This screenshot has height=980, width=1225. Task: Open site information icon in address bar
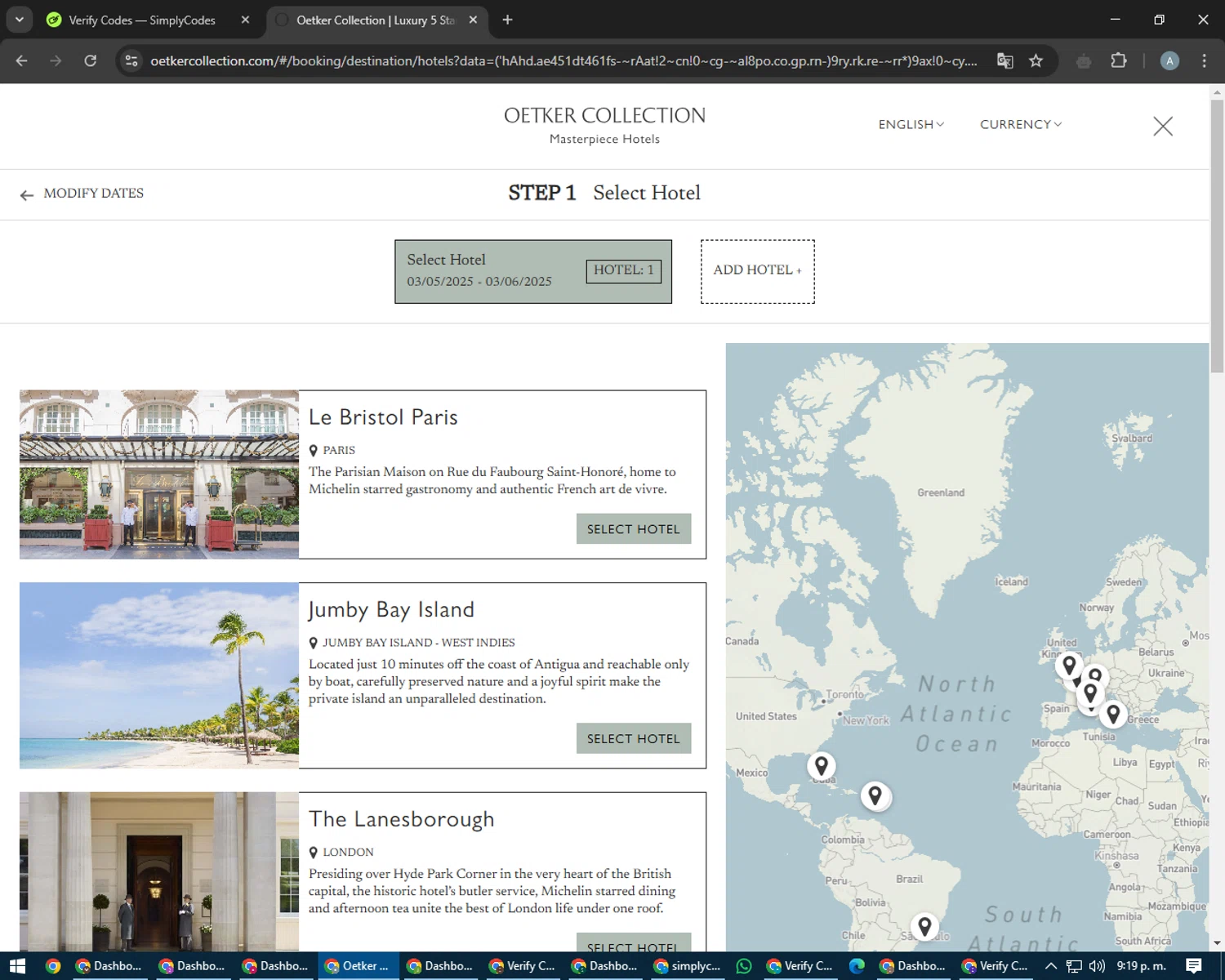[131, 60]
